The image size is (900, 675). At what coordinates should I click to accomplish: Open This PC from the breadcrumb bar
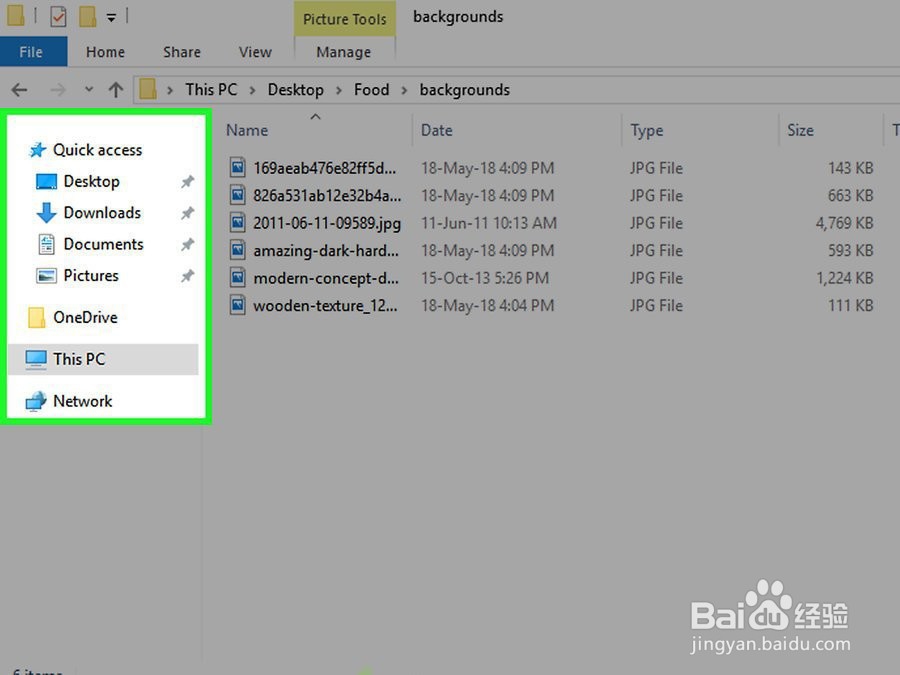point(211,89)
